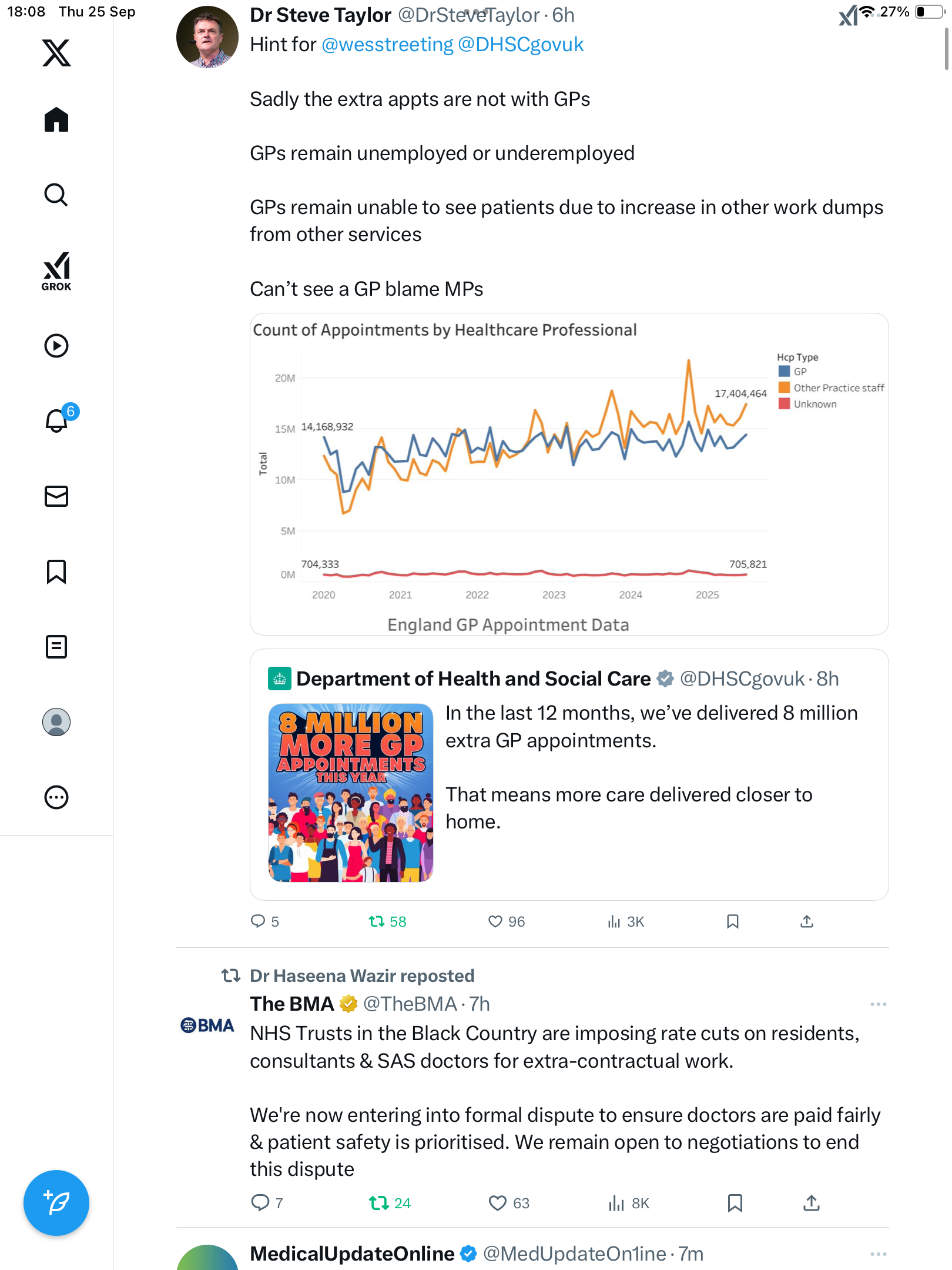Toggle repost on Dr Steve Taylor's post
952x1270 pixels.
[x=377, y=921]
